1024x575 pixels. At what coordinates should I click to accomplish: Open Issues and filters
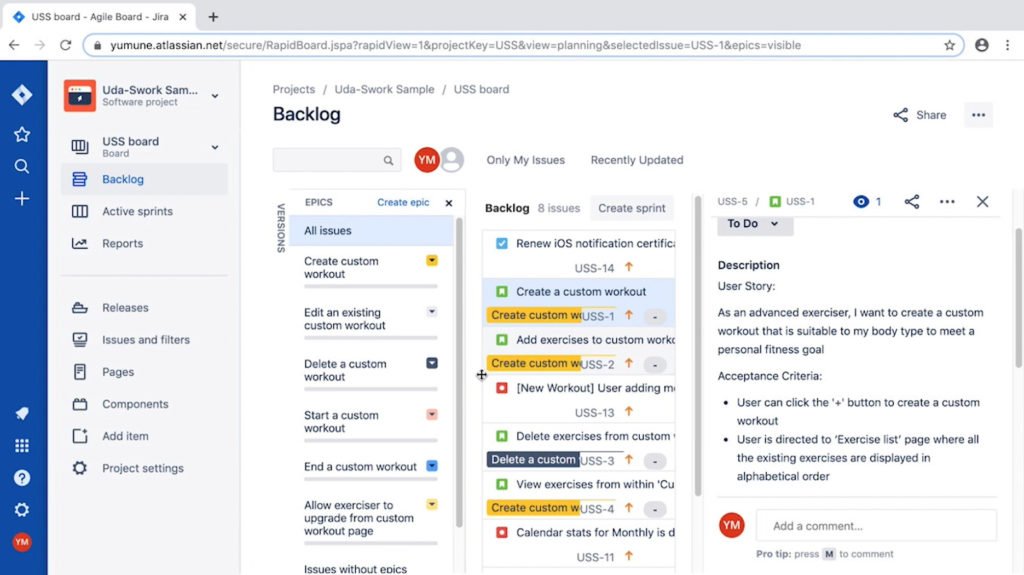[x=144, y=340]
